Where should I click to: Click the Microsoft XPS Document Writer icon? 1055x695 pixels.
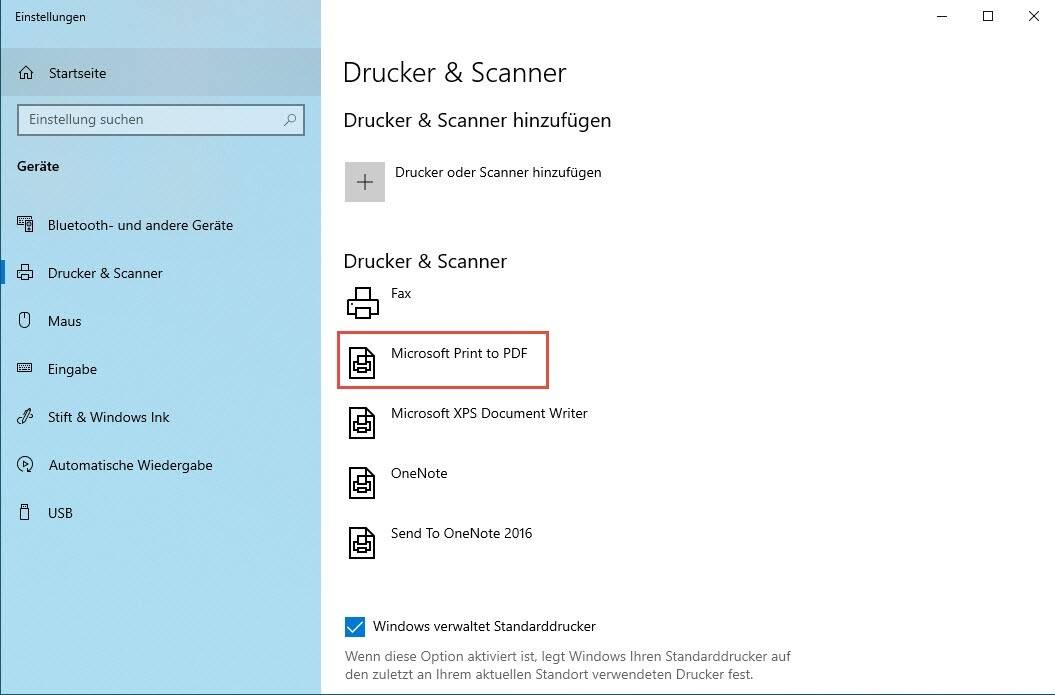[362, 422]
